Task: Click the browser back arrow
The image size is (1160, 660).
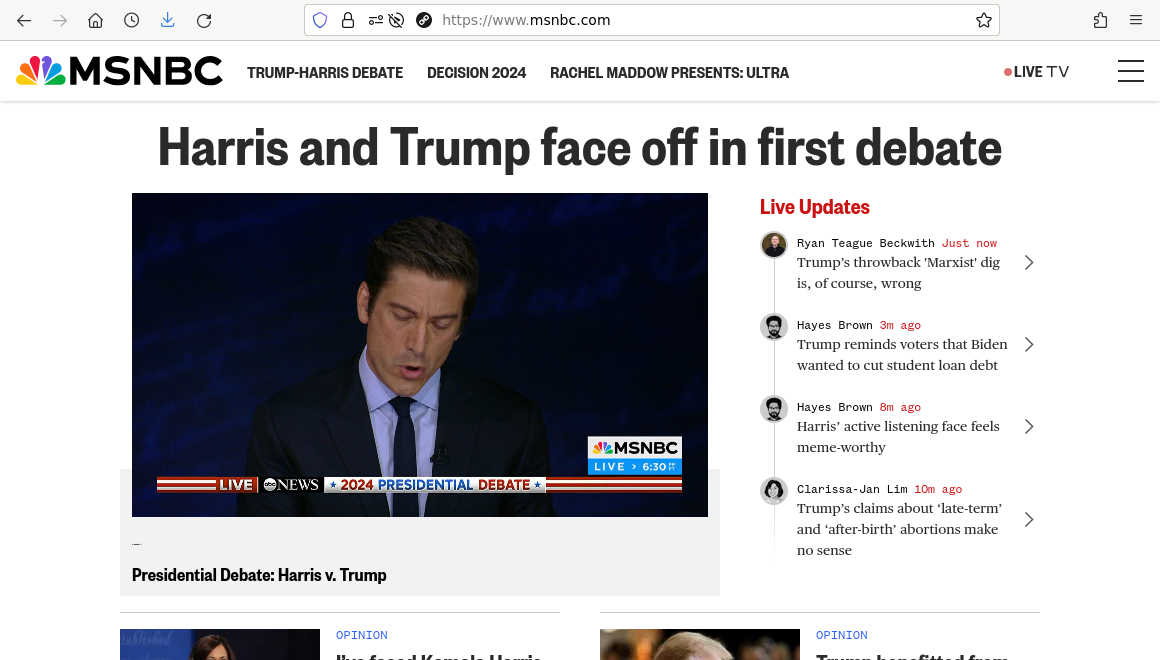Action: tap(24, 20)
